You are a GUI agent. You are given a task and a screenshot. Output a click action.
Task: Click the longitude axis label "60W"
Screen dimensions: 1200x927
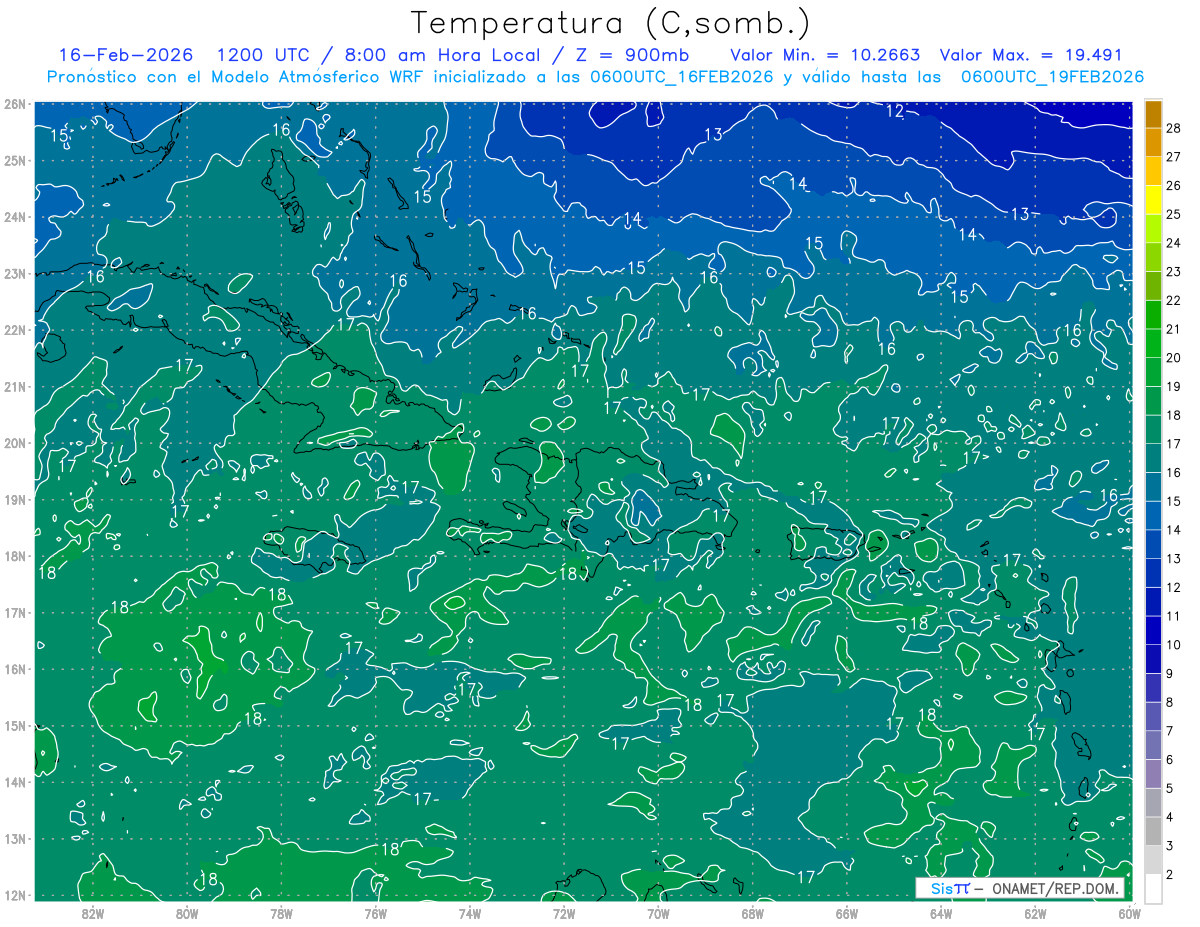click(1130, 913)
